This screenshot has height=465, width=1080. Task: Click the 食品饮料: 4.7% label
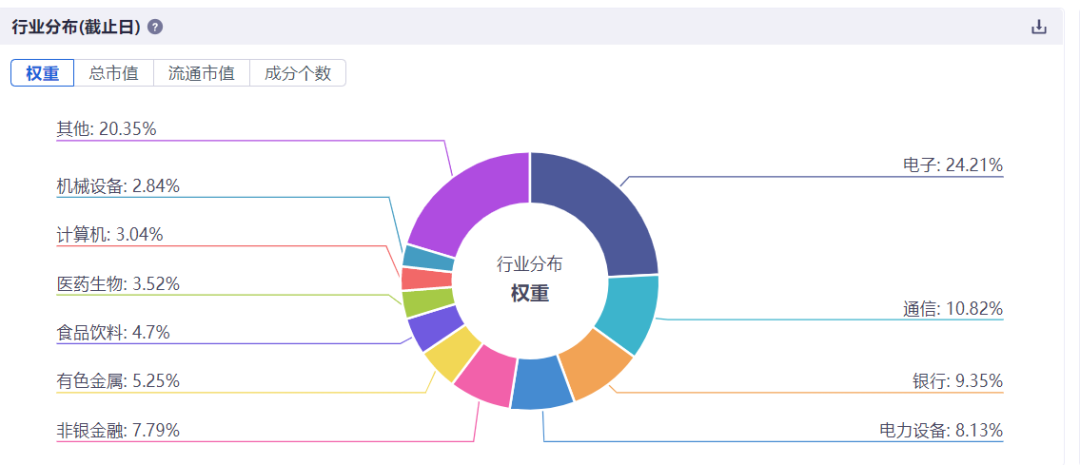113,333
